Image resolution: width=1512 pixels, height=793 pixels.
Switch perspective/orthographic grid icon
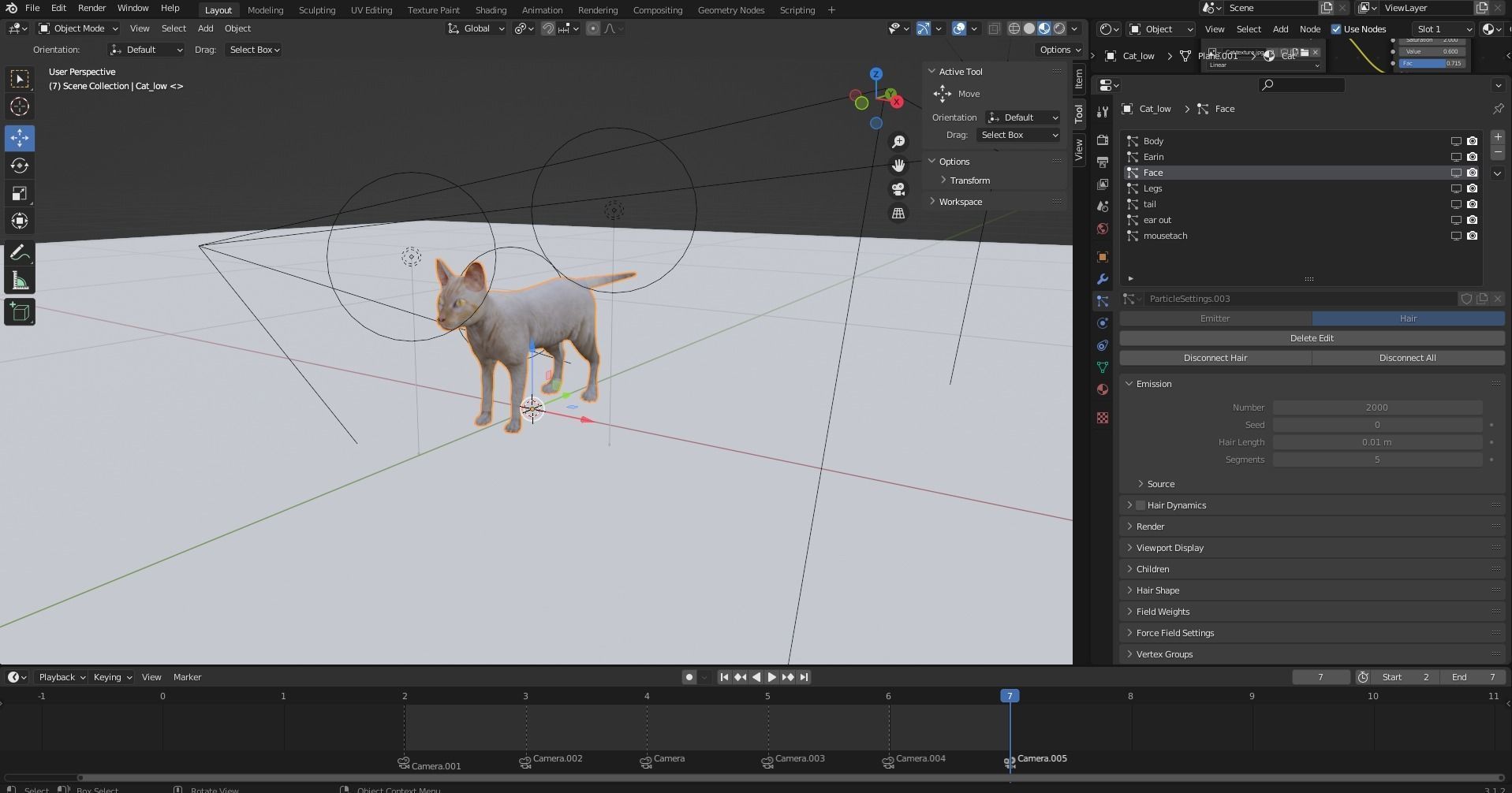(x=898, y=213)
